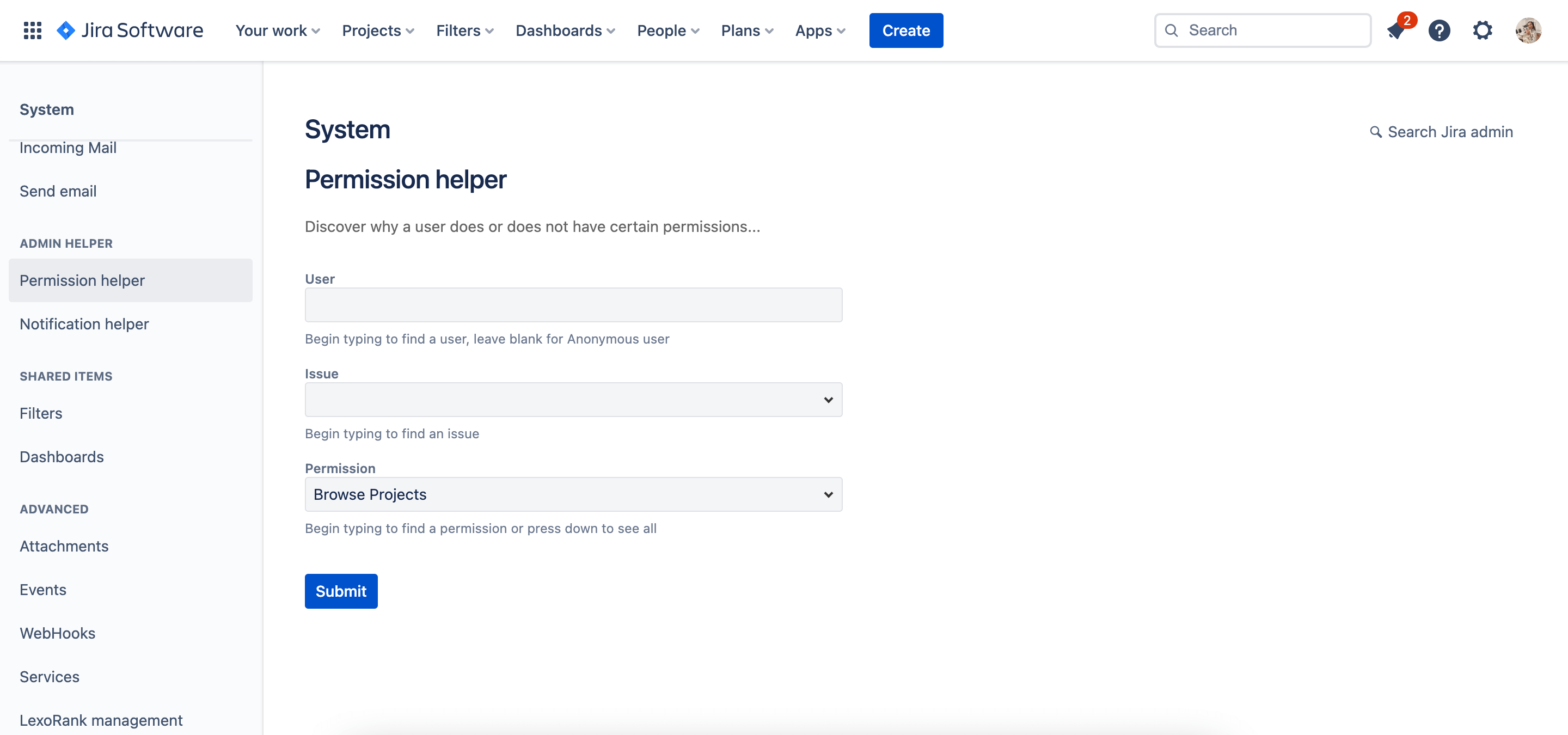Click the Create button
Image resolution: width=1568 pixels, height=735 pixels.
(905, 30)
